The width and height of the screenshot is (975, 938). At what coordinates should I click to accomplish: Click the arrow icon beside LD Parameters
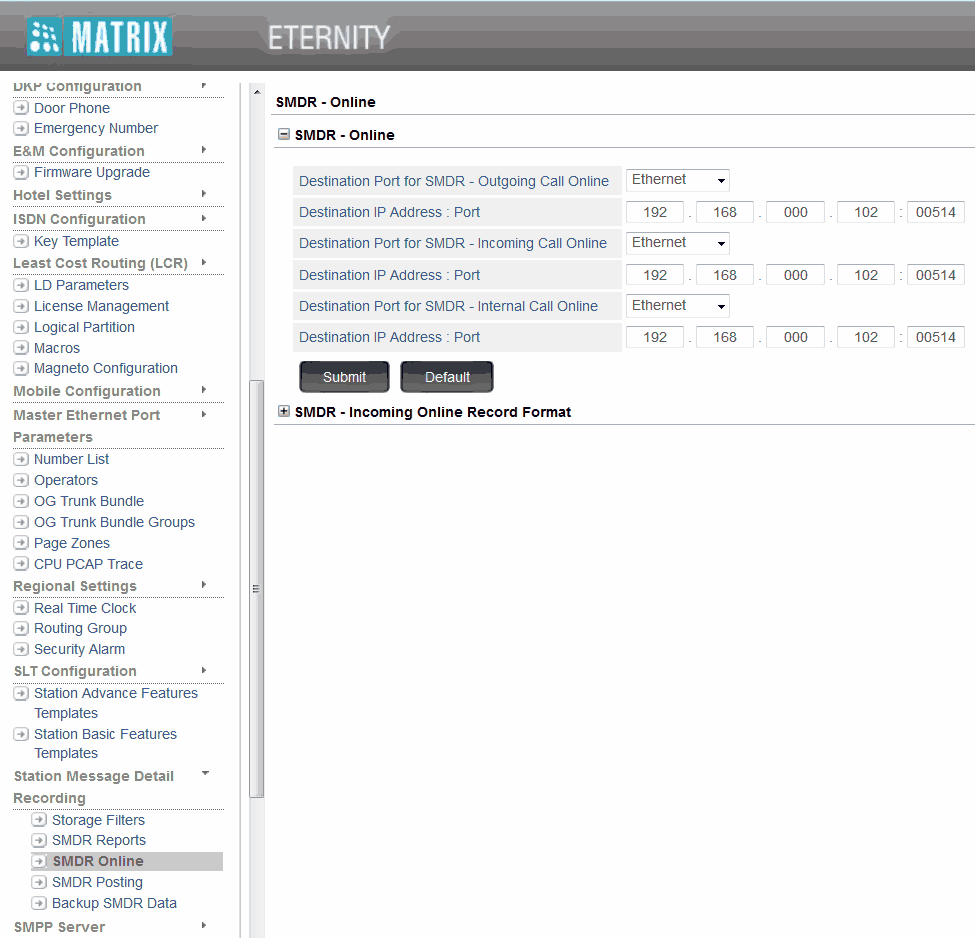21,285
